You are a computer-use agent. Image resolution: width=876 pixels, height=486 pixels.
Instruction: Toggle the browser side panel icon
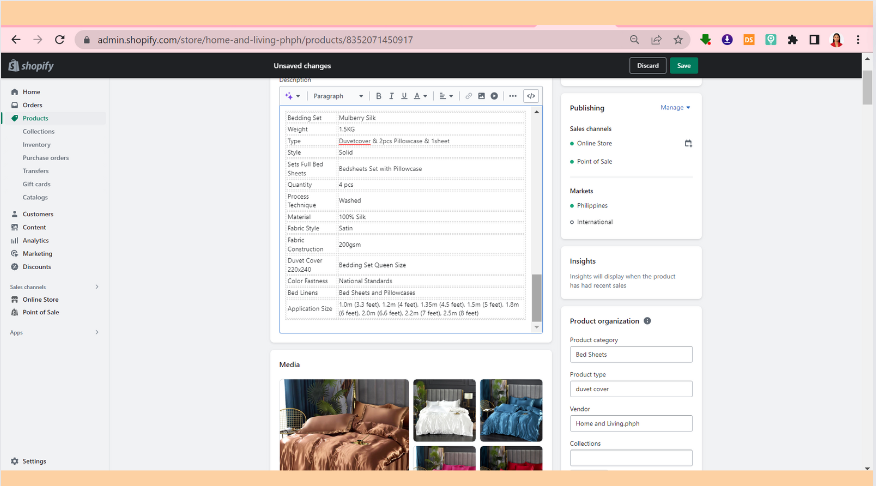tap(814, 40)
